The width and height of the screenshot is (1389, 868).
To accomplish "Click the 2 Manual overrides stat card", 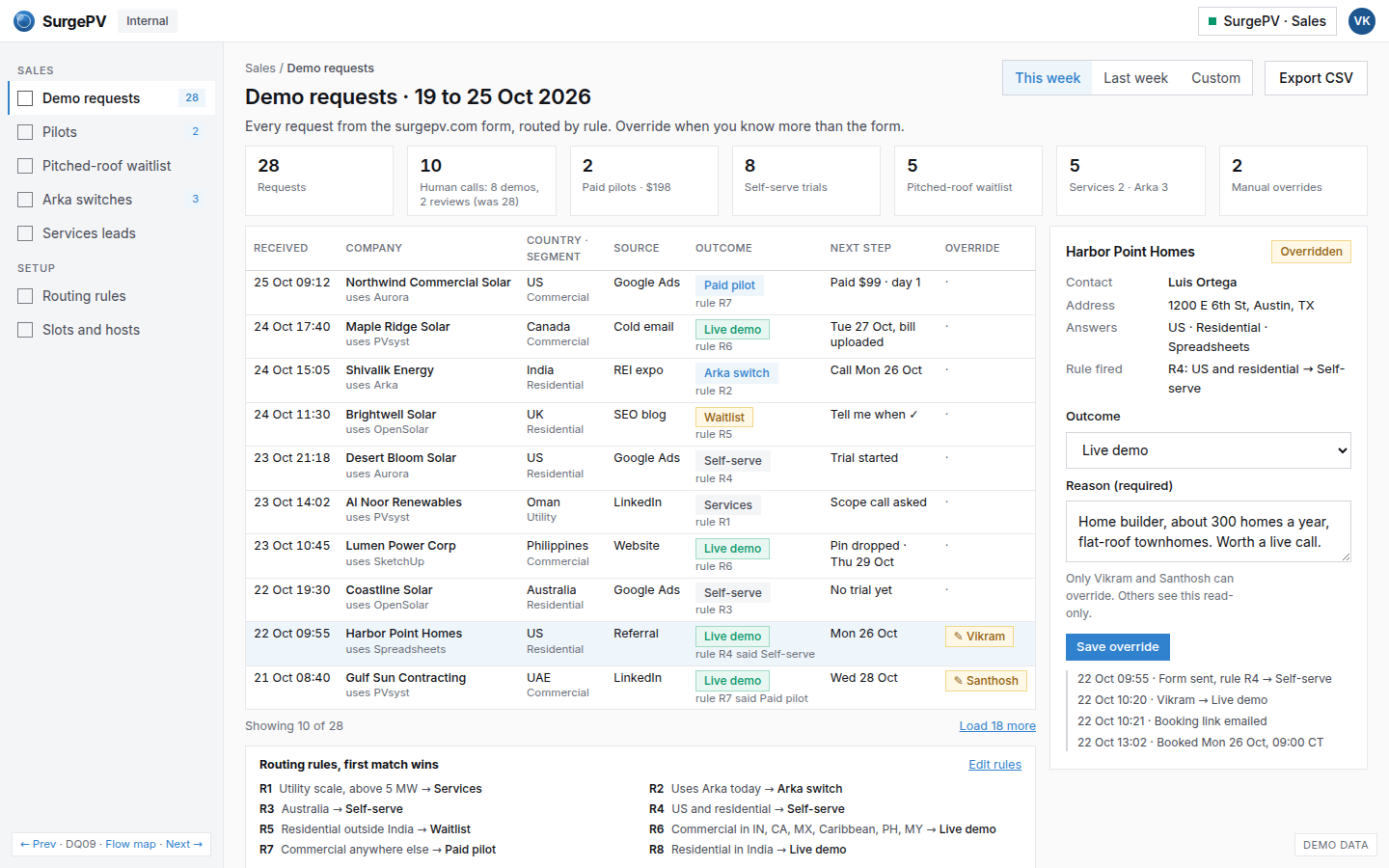I will [x=1293, y=180].
